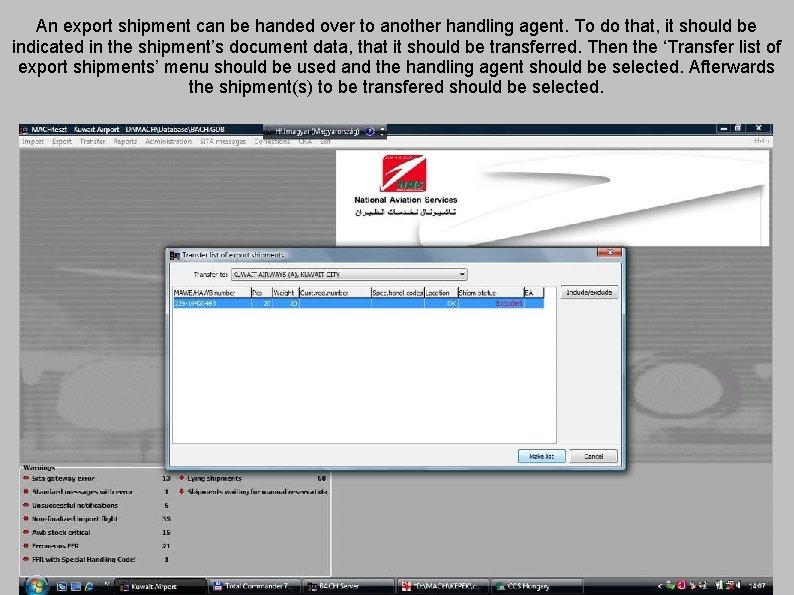Open the SITA messages menu

[223, 142]
